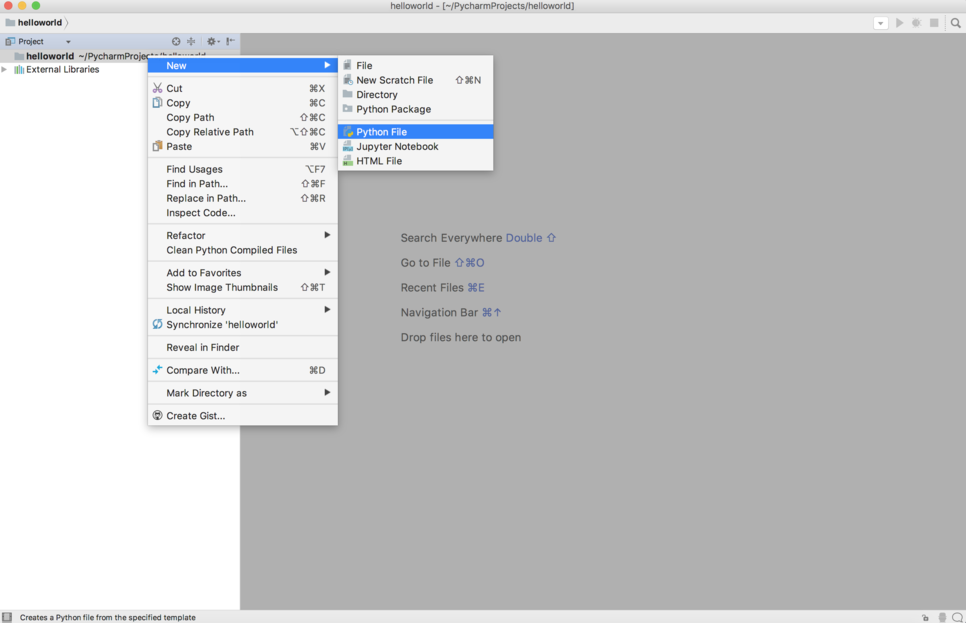Click the lock icon in status bar
This screenshot has height=623, width=966.
click(x=925, y=617)
